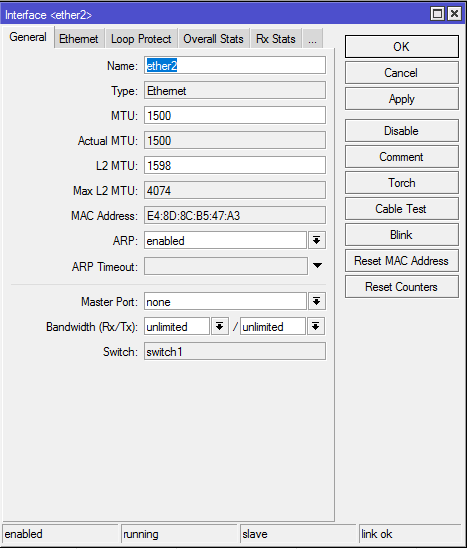Viewport: 467px width, 549px height.
Task: Run the Cable Test
Action: (402, 209)
